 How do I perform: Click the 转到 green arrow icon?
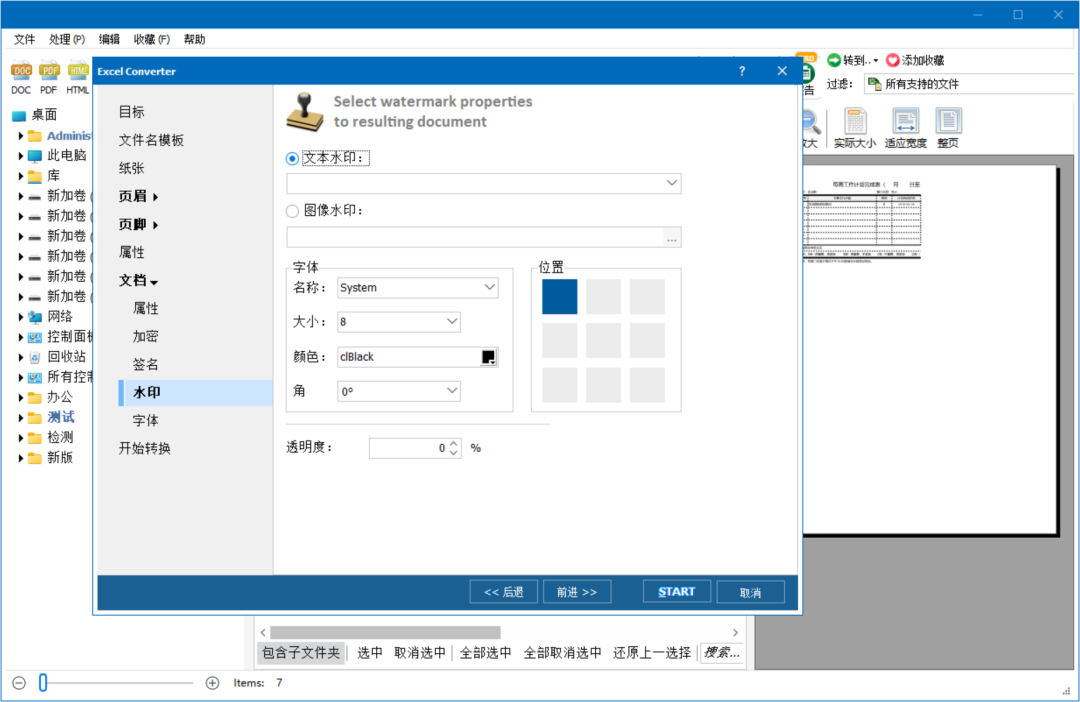pos(833,60)
